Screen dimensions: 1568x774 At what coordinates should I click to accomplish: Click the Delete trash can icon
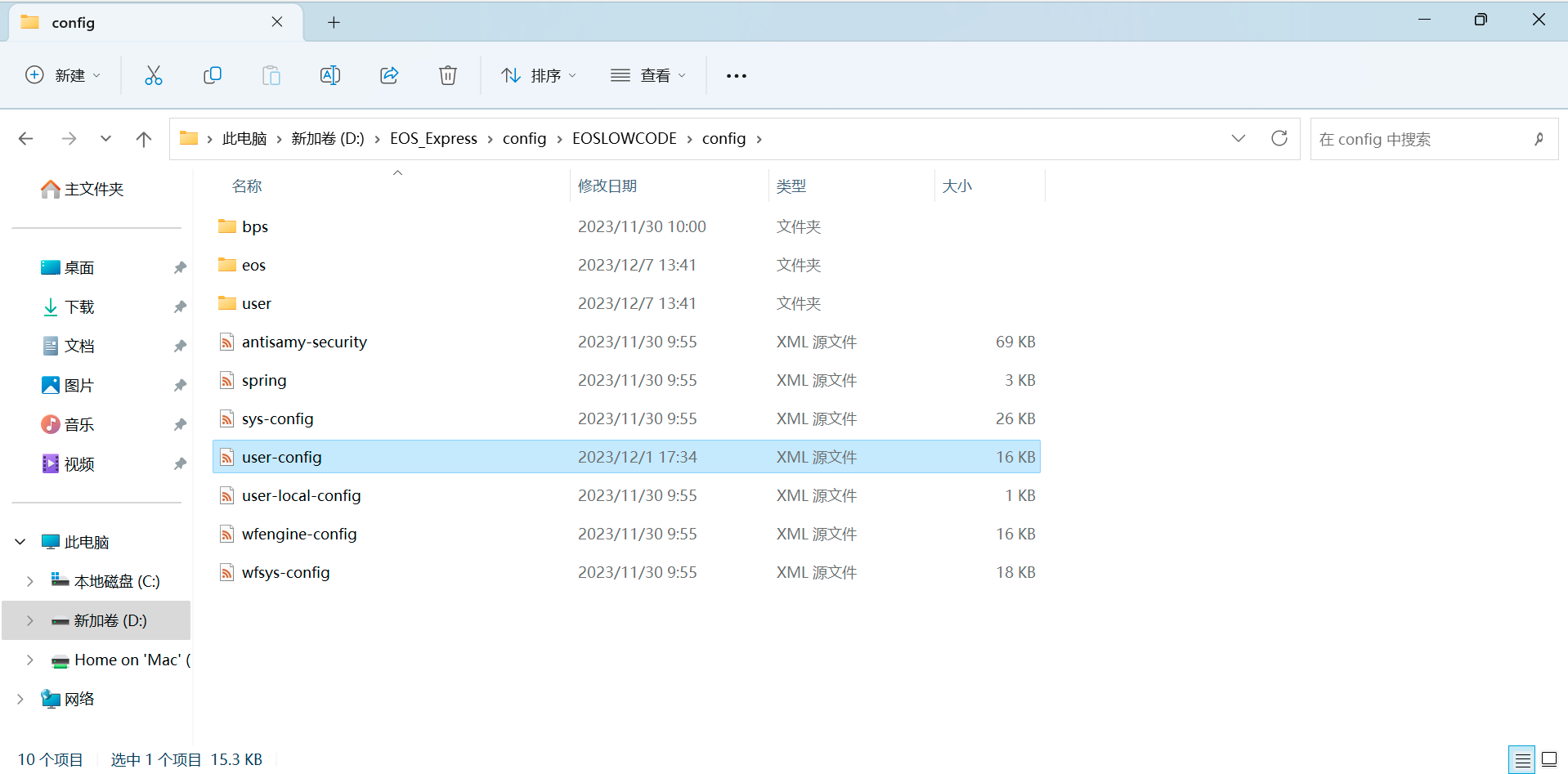point(448,75)
